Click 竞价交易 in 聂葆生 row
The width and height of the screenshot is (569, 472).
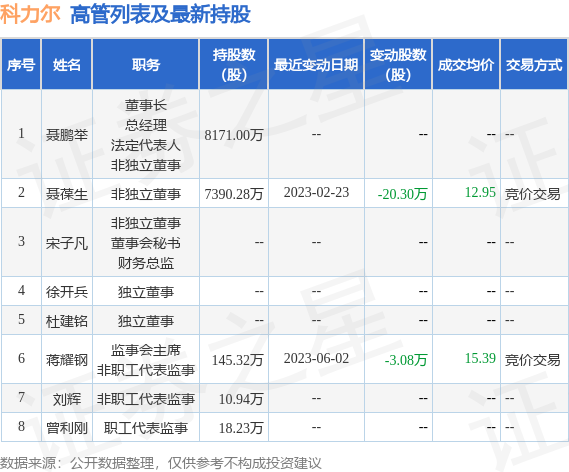532,194
